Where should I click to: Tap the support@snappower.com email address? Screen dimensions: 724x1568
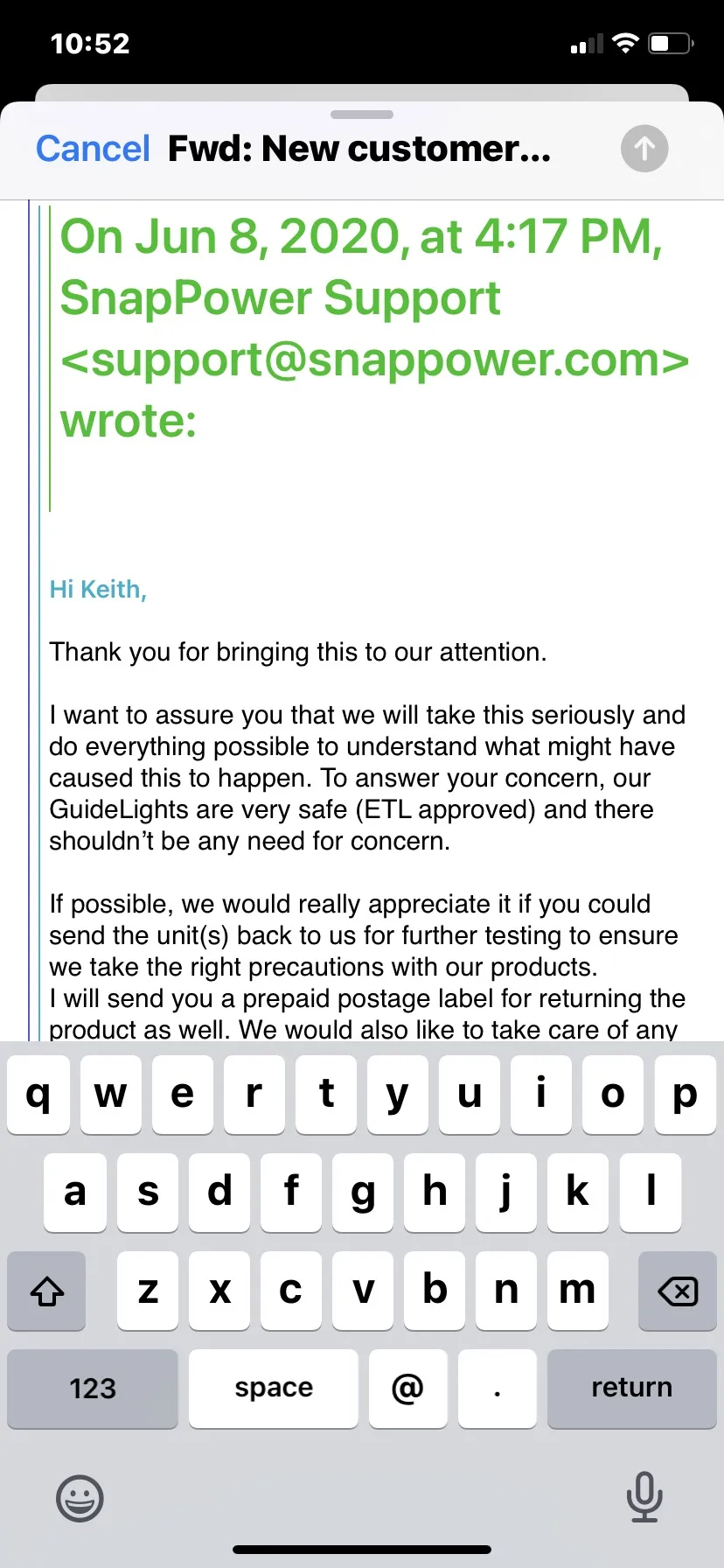pyautogui.click(x=374, y=360)
